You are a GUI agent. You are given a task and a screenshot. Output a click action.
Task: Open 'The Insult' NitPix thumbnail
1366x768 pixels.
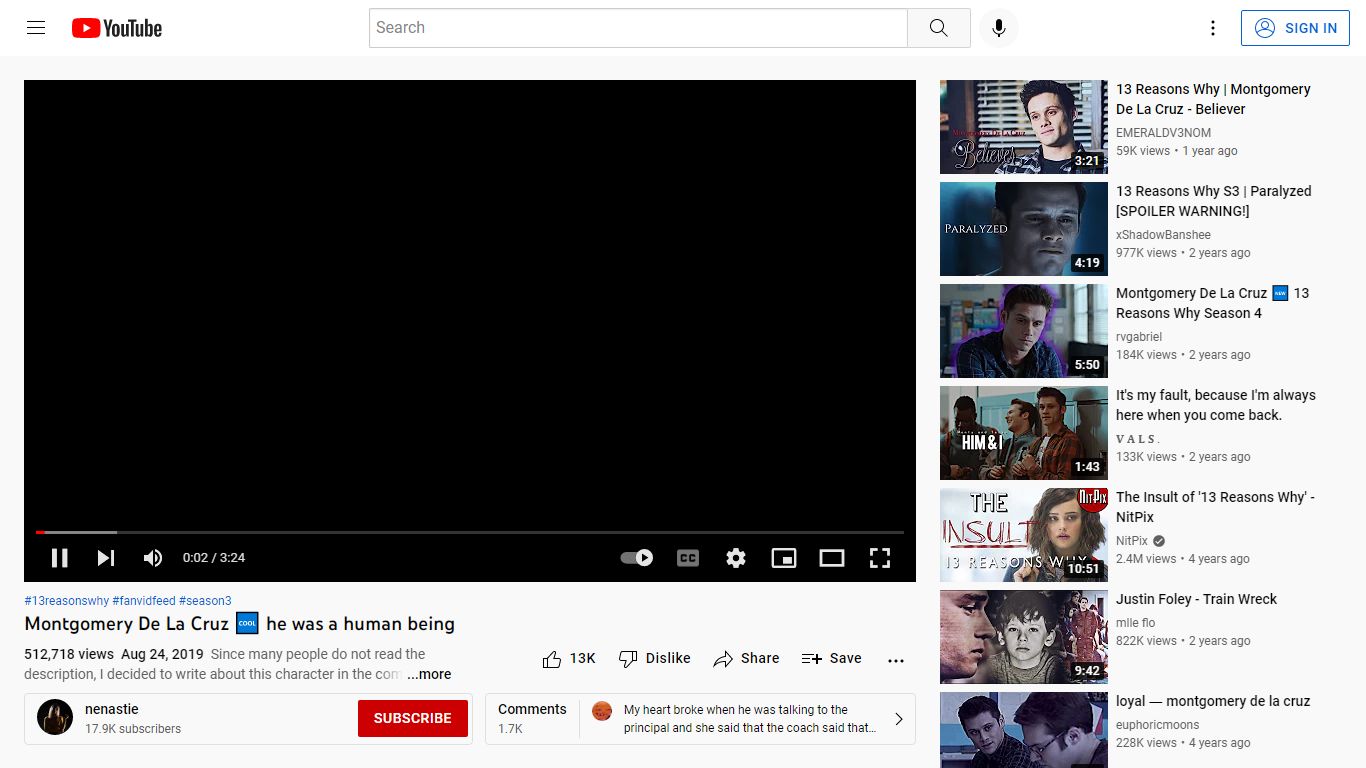tap(1024, 535)
